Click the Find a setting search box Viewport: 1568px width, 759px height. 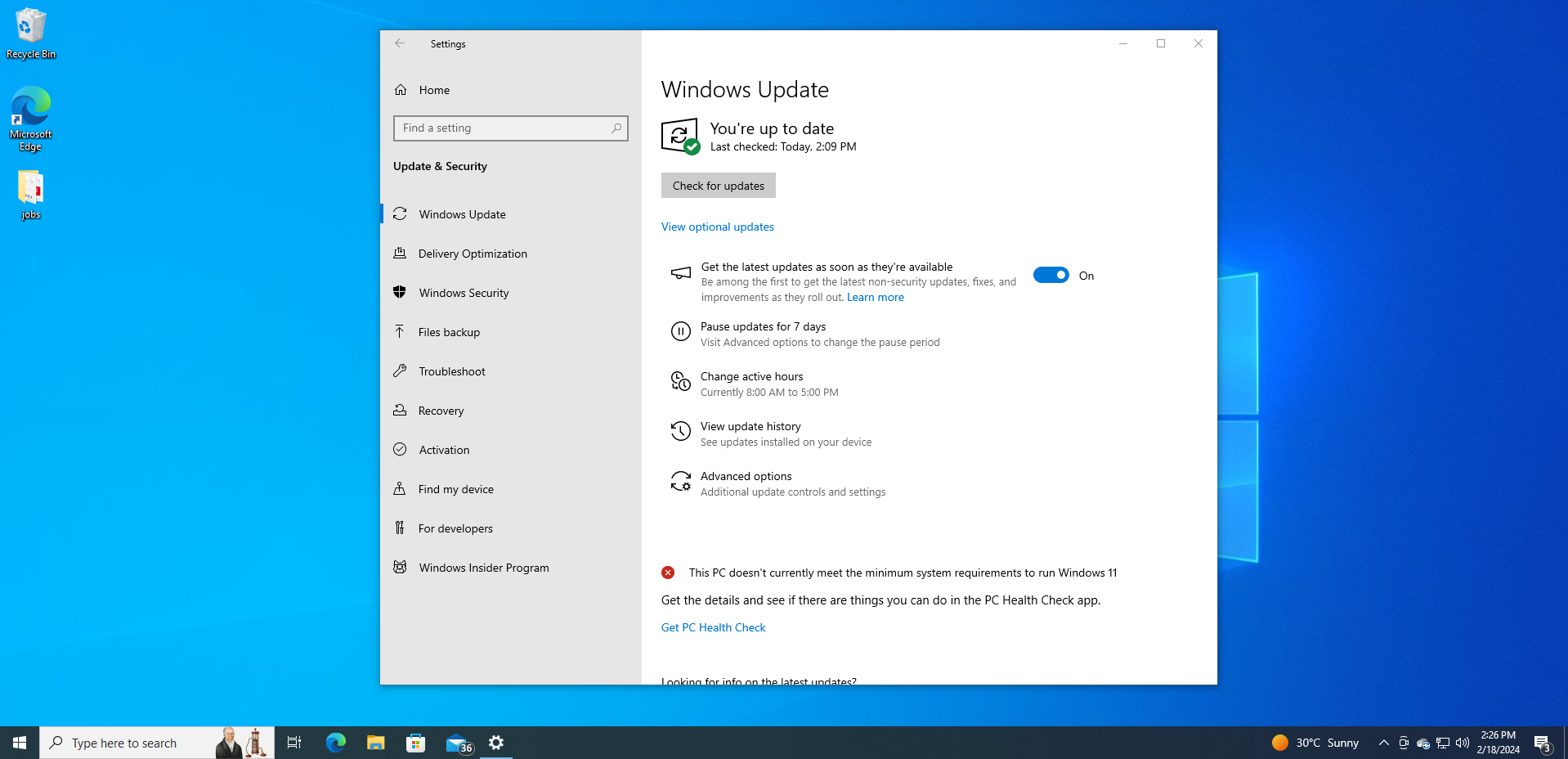(x=511, y=128)
